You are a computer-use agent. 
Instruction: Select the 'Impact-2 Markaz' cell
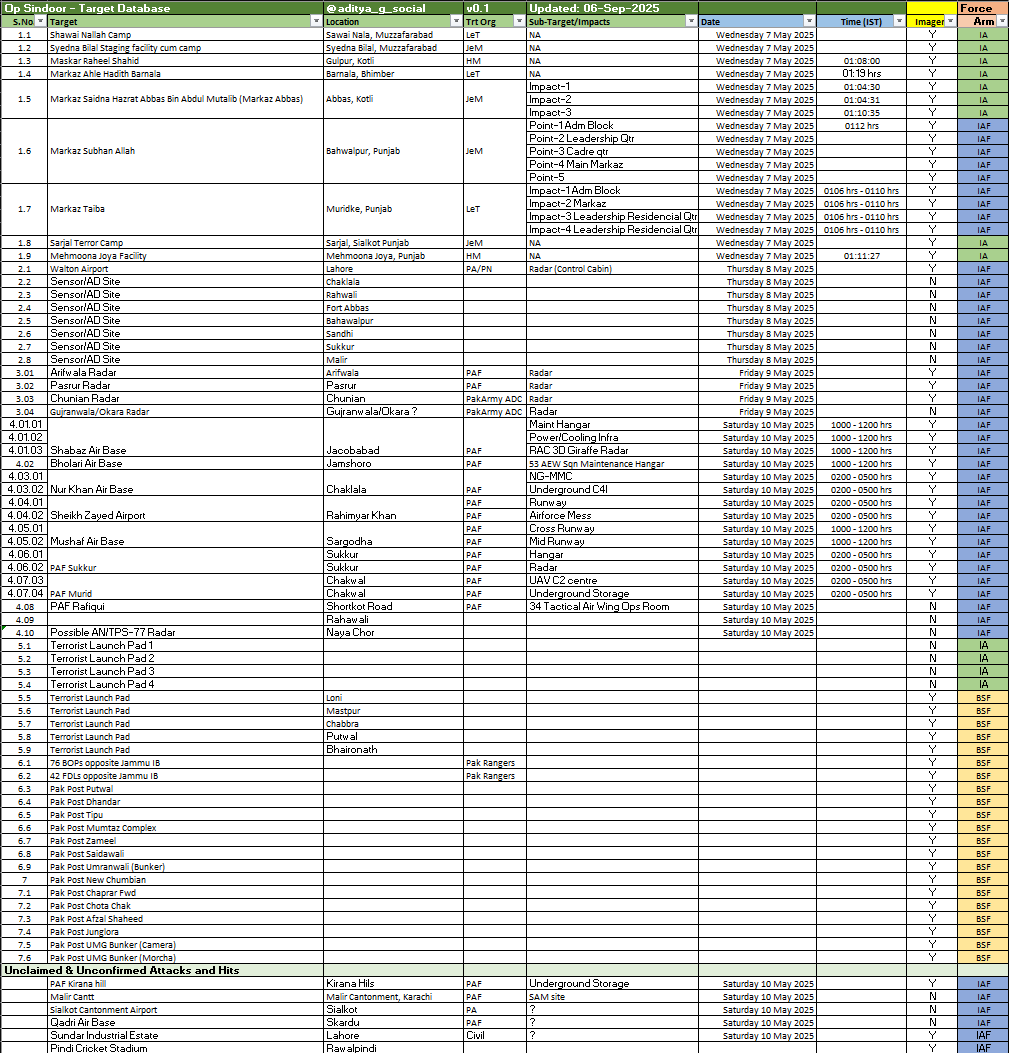[x=613, y=203]
